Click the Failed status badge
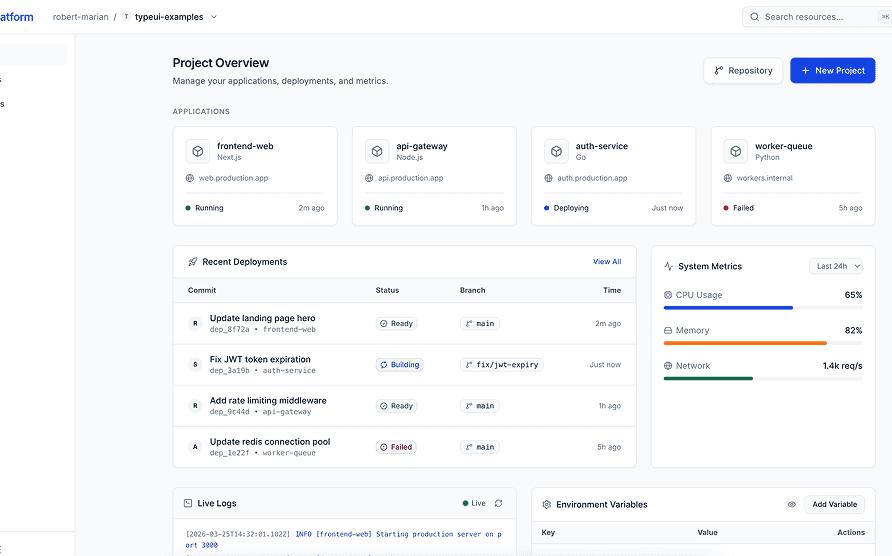 (396, 447)
